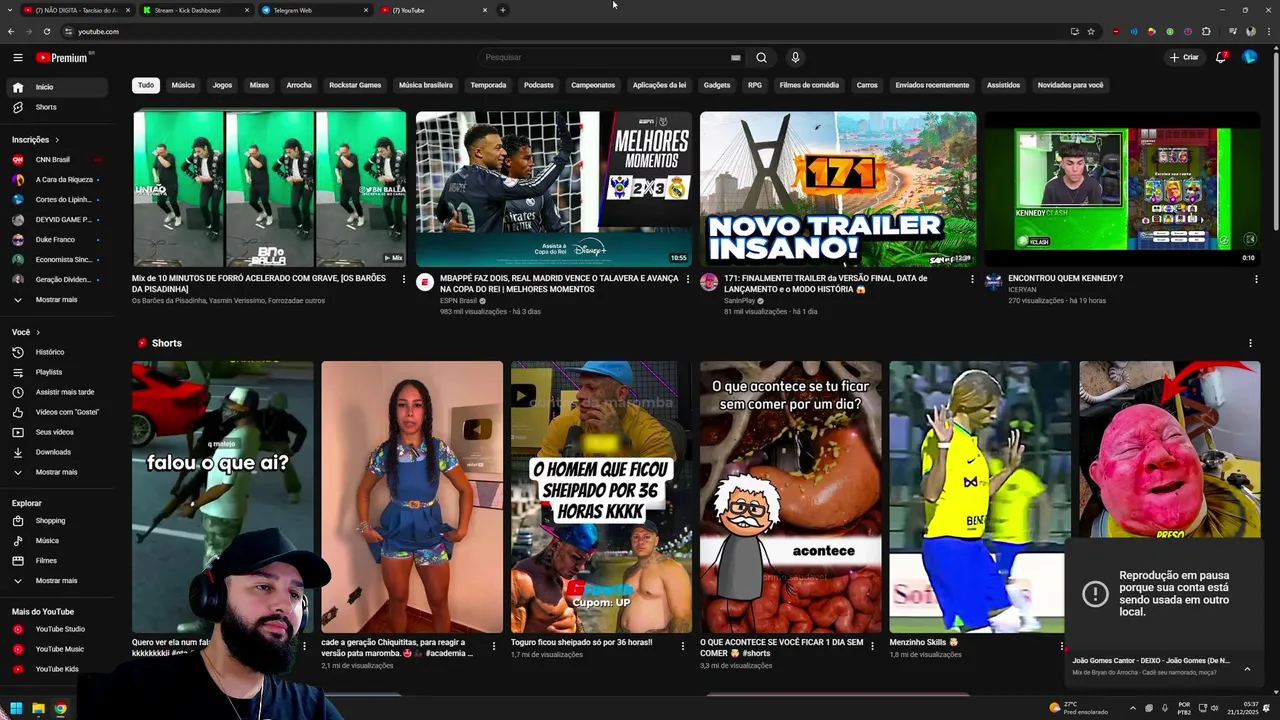Image resolution: width=1280 pixels, height=720 pixels.
Task: Open Downloads in sidebar
Action: coord(55,452)
